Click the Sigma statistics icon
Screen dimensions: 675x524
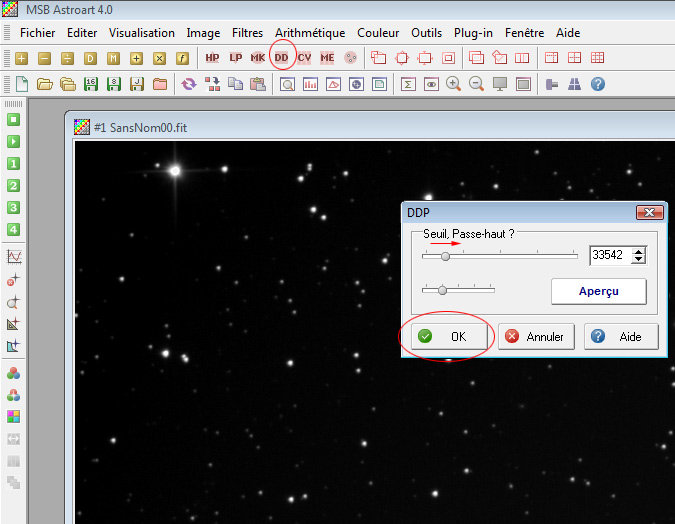tap(408, 84)
